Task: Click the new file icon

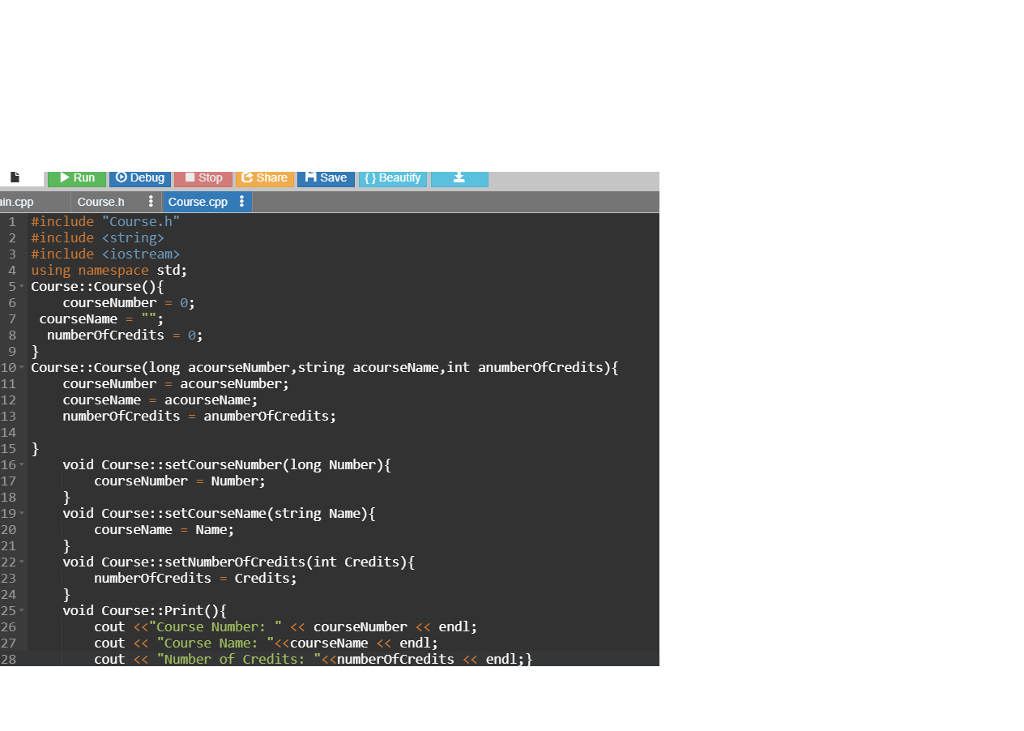Action: pyautogui.click(x=15, y=177)
